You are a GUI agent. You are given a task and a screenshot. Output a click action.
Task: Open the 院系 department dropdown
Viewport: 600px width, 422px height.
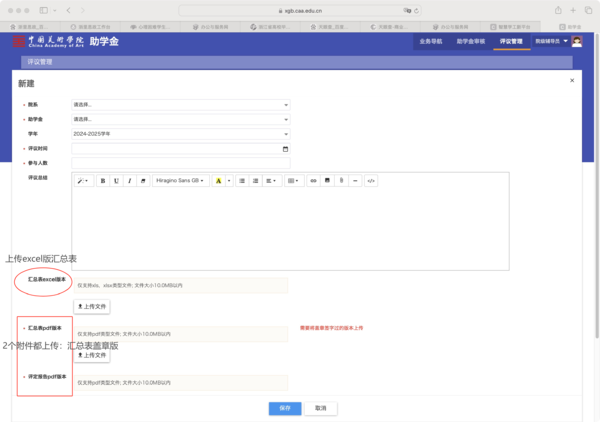(179, 104)
